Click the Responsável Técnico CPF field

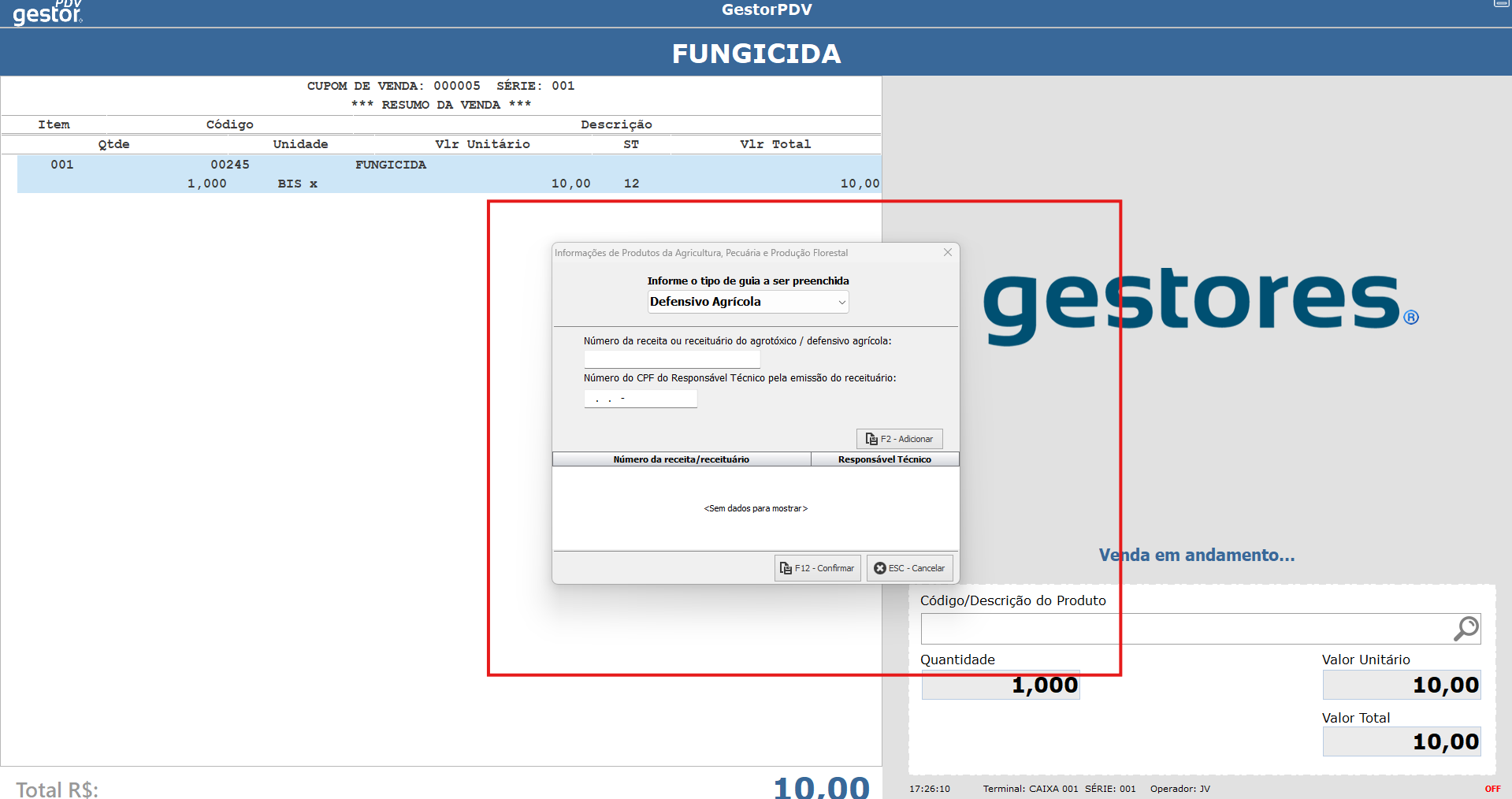(x=640, y=399)
